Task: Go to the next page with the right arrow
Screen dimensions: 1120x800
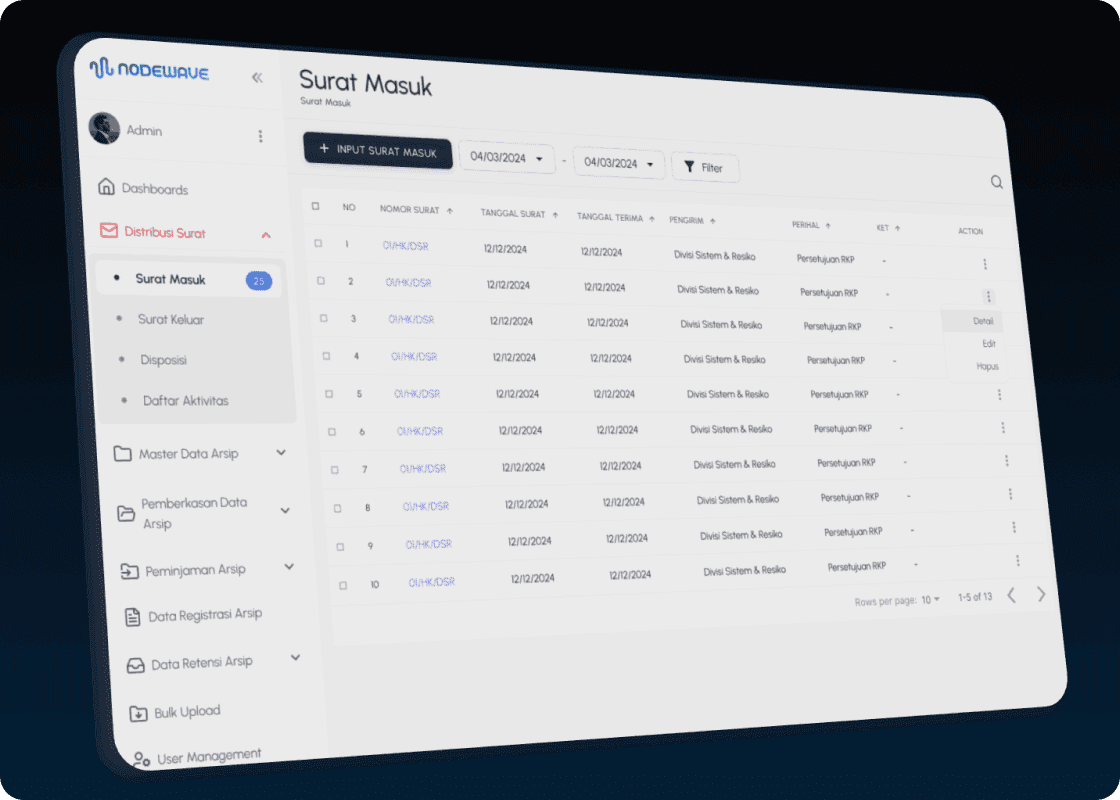Action: click(x=1041, y=594)
